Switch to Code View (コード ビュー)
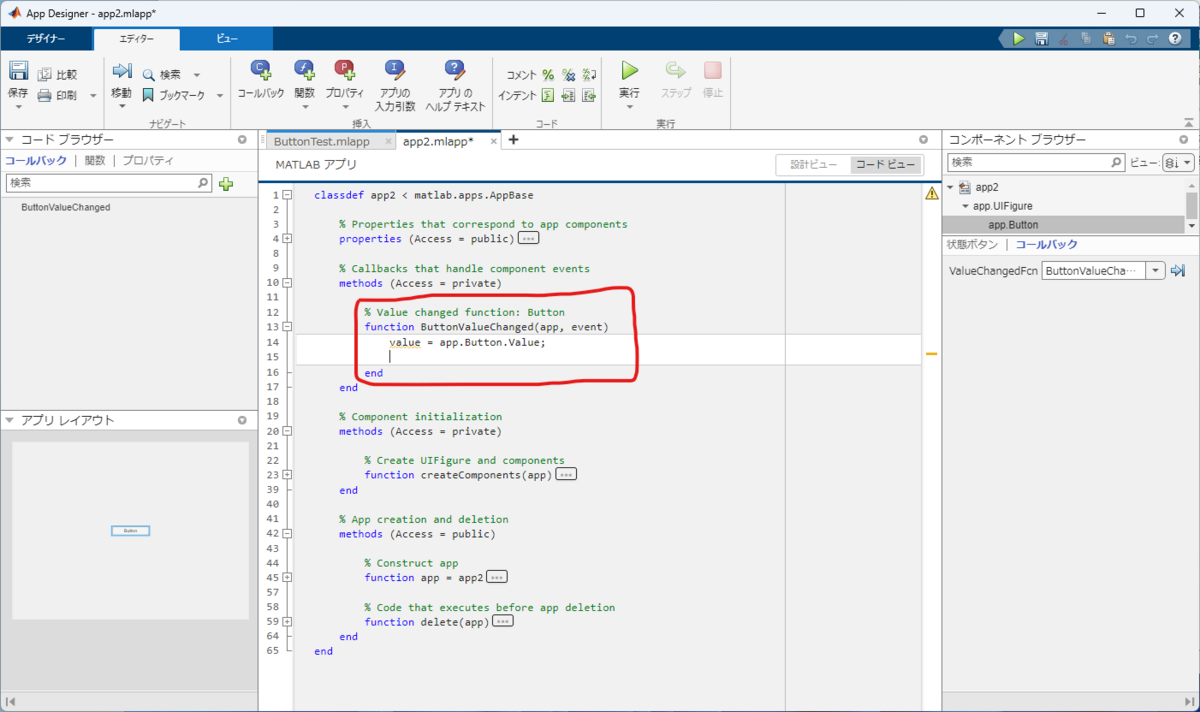The height and width of the screenshot is (712, 1200). click(886, 165)
